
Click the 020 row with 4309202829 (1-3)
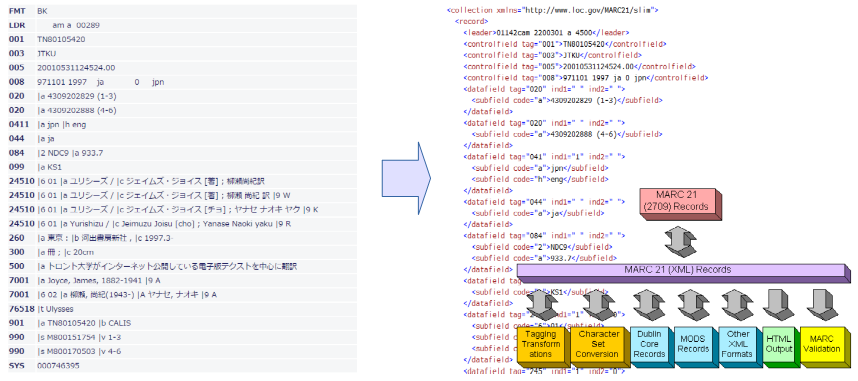pos(182,96)
